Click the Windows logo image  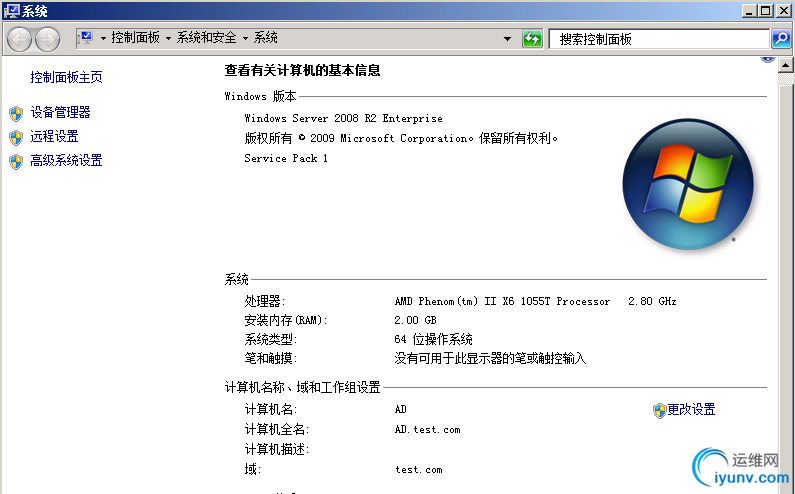click(688, 185)
